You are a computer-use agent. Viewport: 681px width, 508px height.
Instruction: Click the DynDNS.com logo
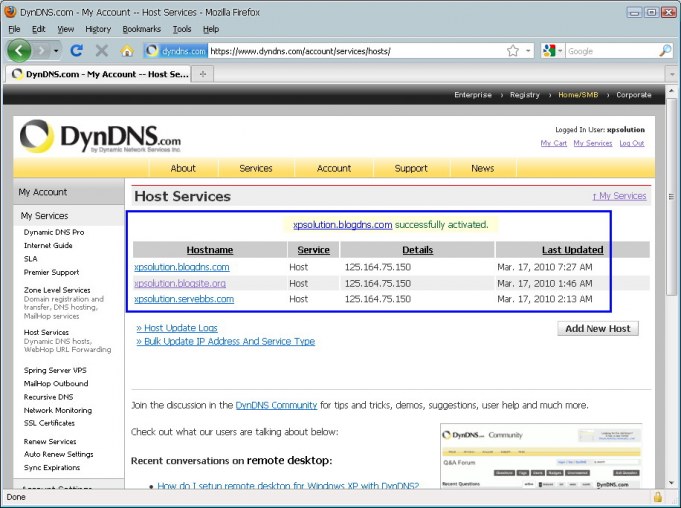pos(100,137)
